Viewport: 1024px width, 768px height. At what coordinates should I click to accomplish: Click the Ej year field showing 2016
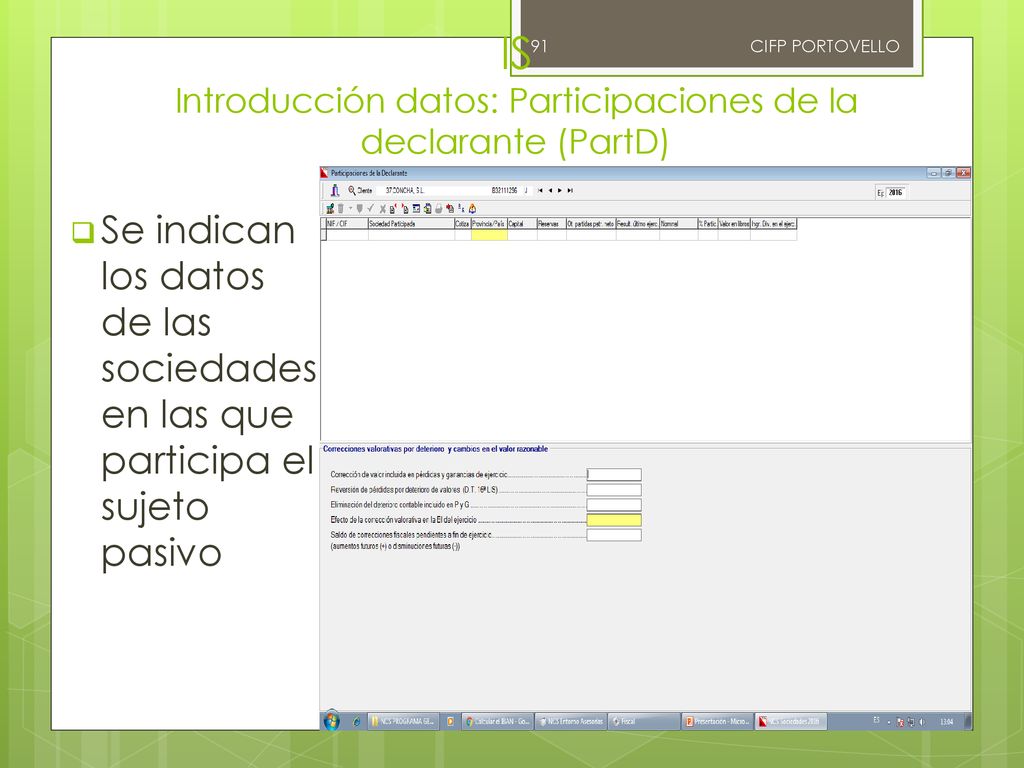tap(896, 192)
